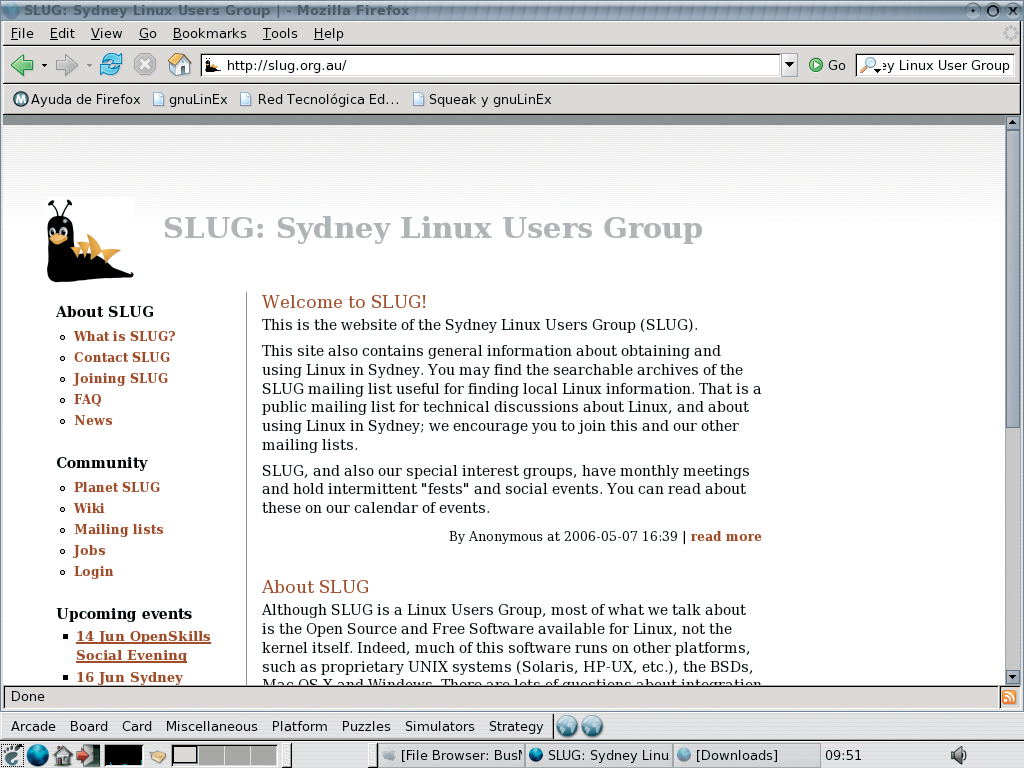Click the second globe icon beside Strategy

592,726
